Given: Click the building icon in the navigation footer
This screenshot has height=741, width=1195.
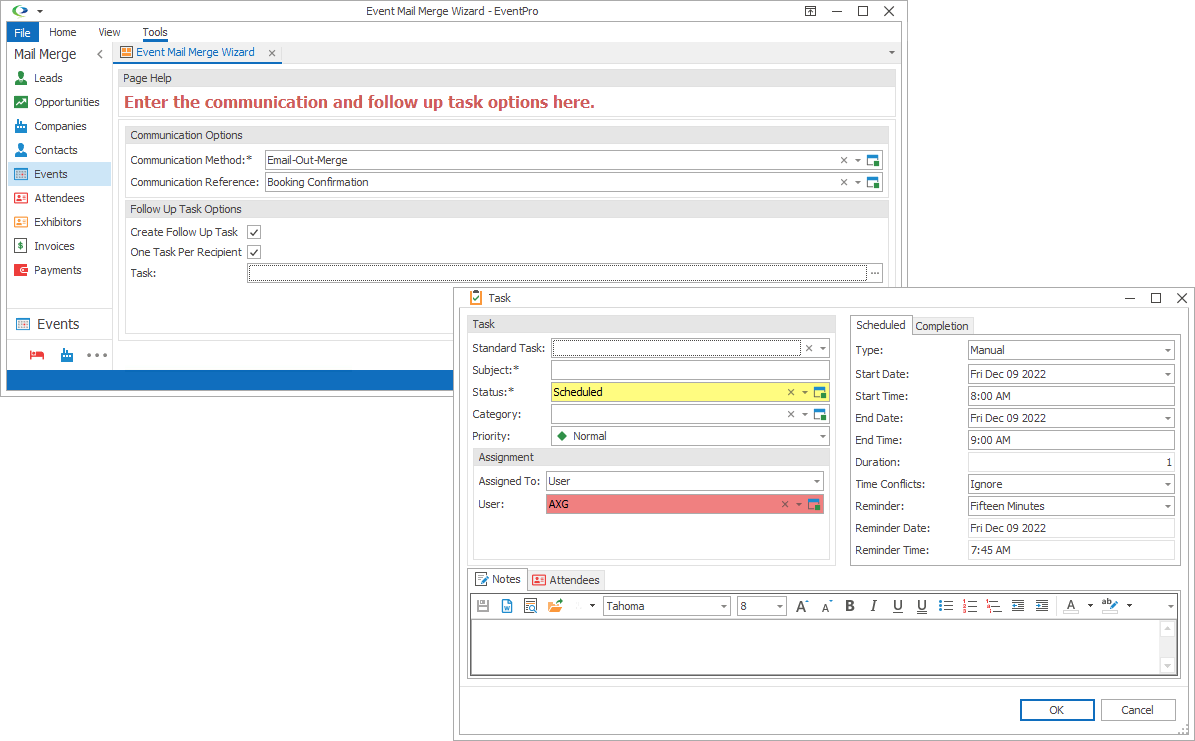Looking at the screenshot, I should (x=67, y=355).
